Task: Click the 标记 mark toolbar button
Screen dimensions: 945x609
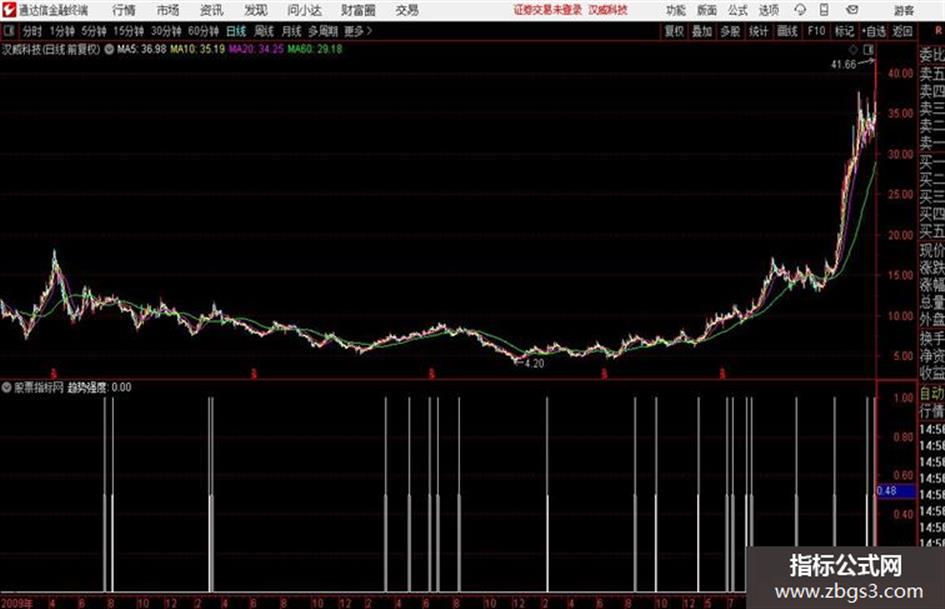Action: click(844, 31)
